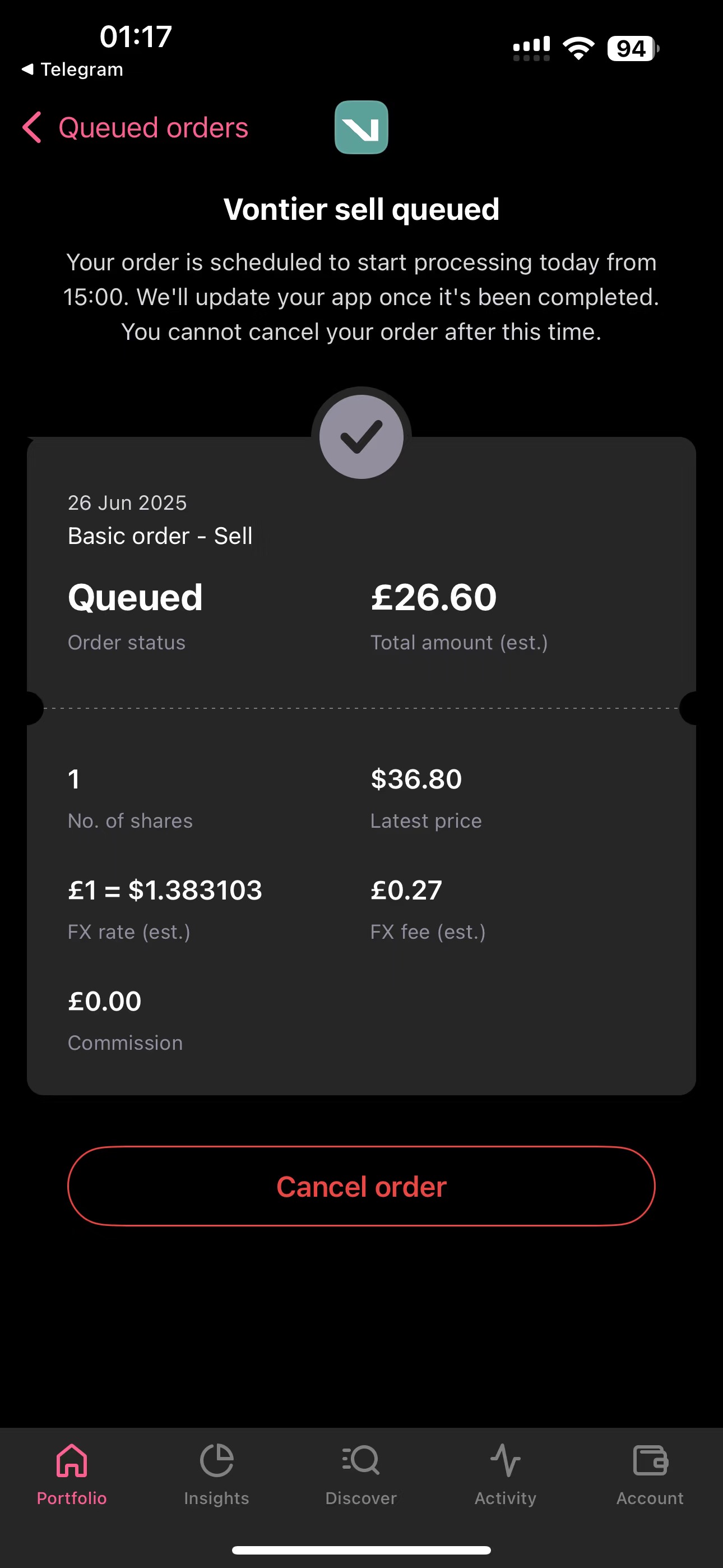Tap the Queued order status text

(x=135, y=597)
